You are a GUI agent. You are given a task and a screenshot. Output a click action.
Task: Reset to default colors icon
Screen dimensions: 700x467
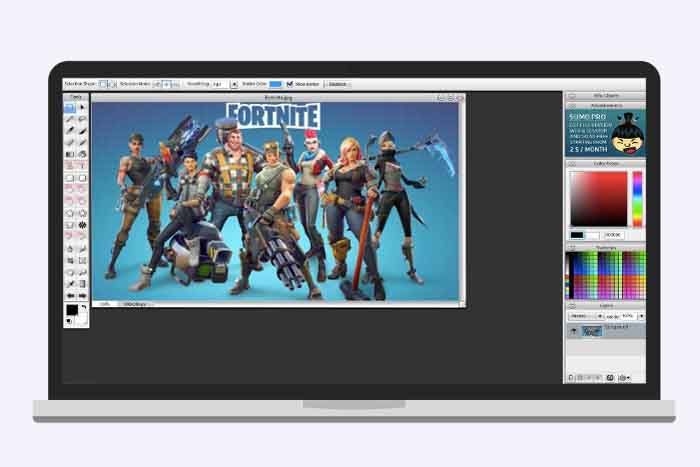coord(69,321)
